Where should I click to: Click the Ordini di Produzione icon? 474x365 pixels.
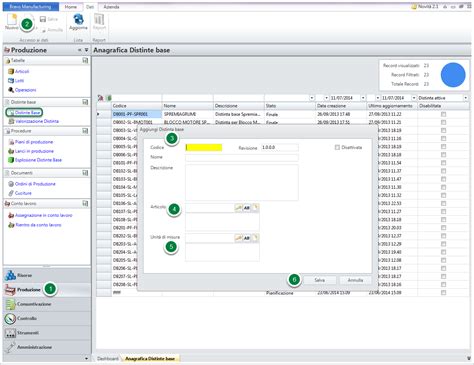tap(11, 184)
